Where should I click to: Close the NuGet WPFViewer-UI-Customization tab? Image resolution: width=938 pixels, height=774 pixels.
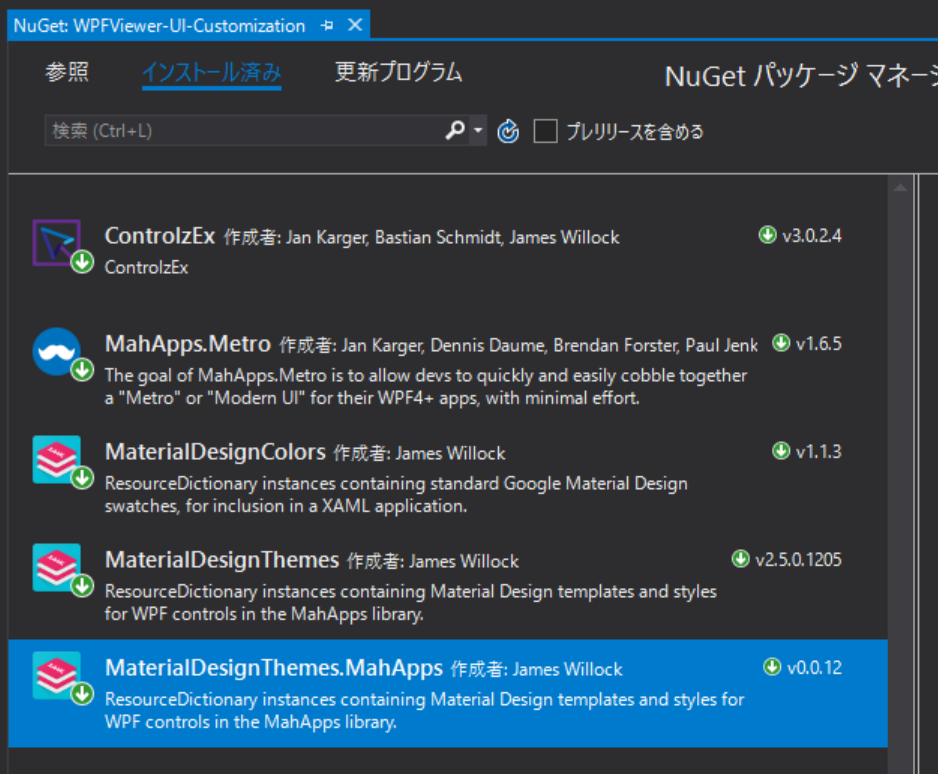(355, 25)
